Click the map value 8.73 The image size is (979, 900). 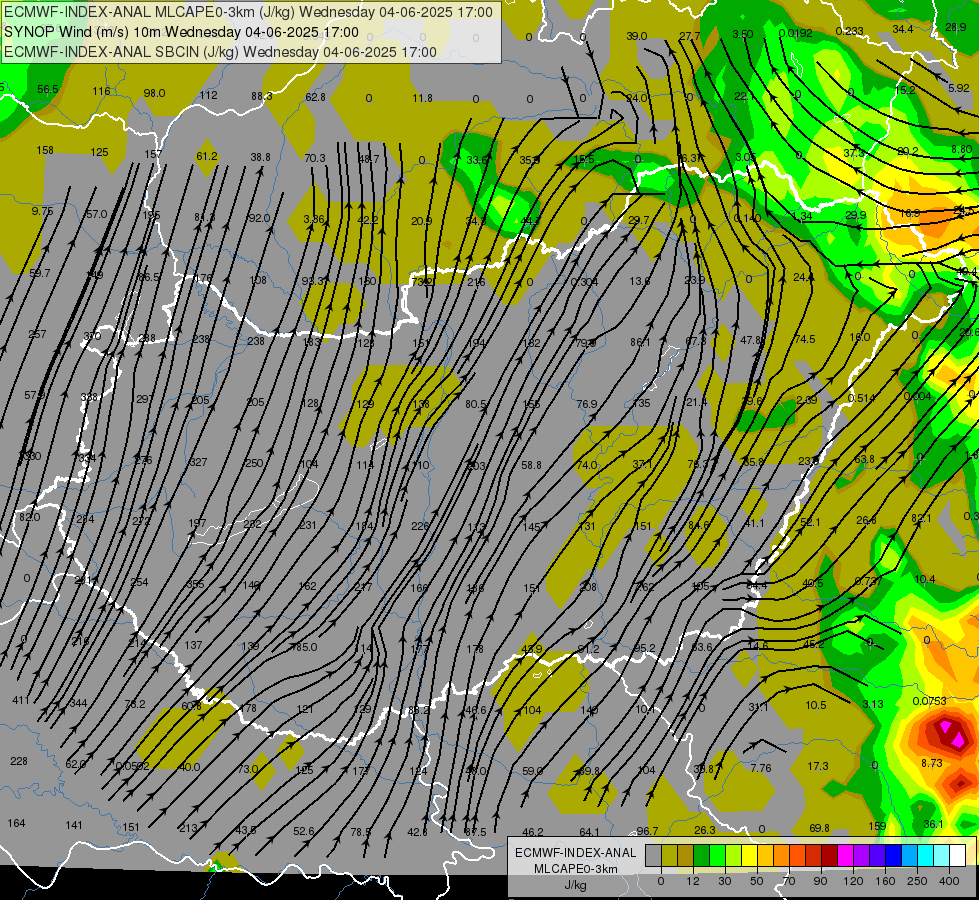(x=932, y=763)
